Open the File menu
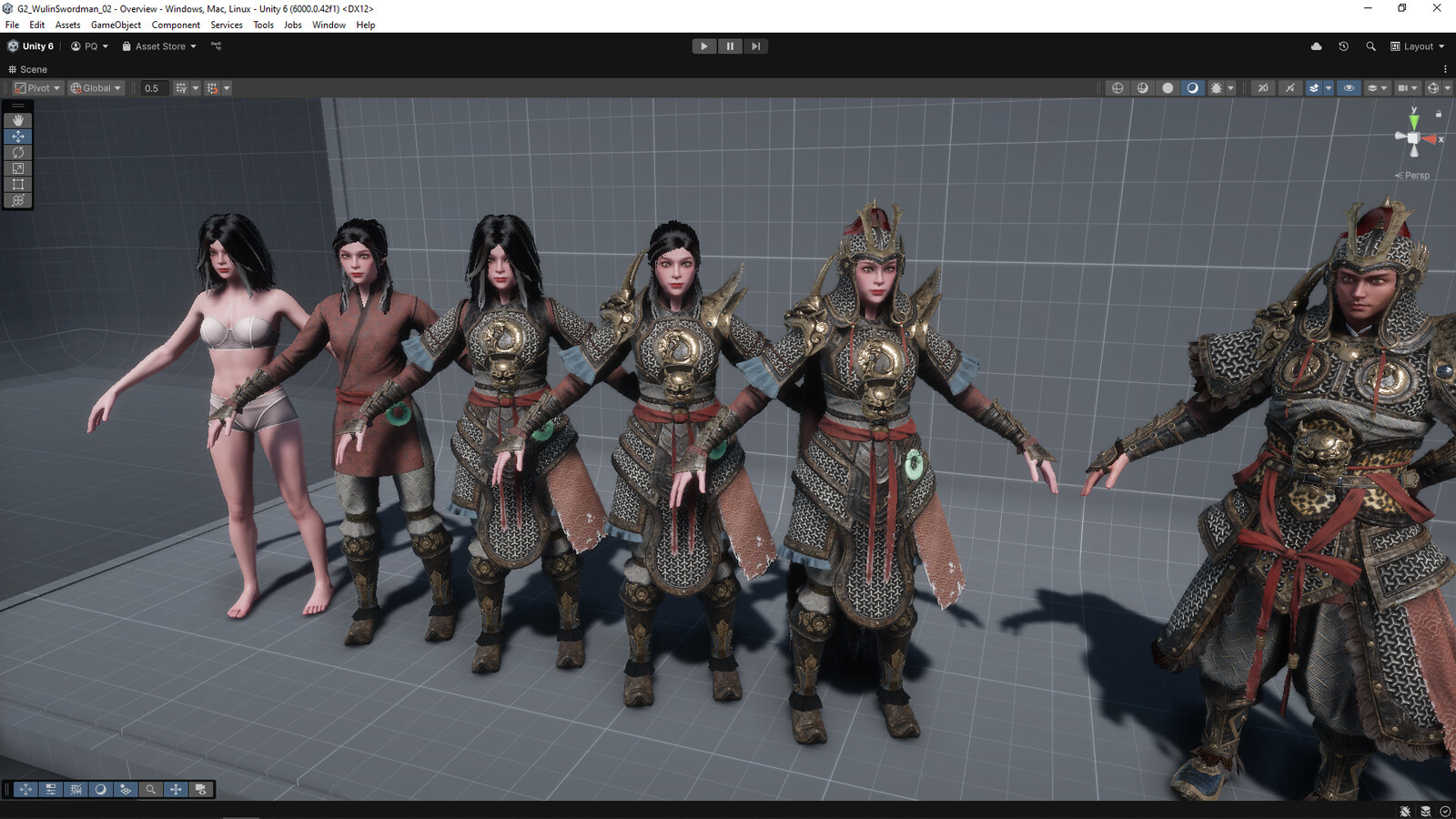This screenshot has height=819, width=1456. click(12, 25)
